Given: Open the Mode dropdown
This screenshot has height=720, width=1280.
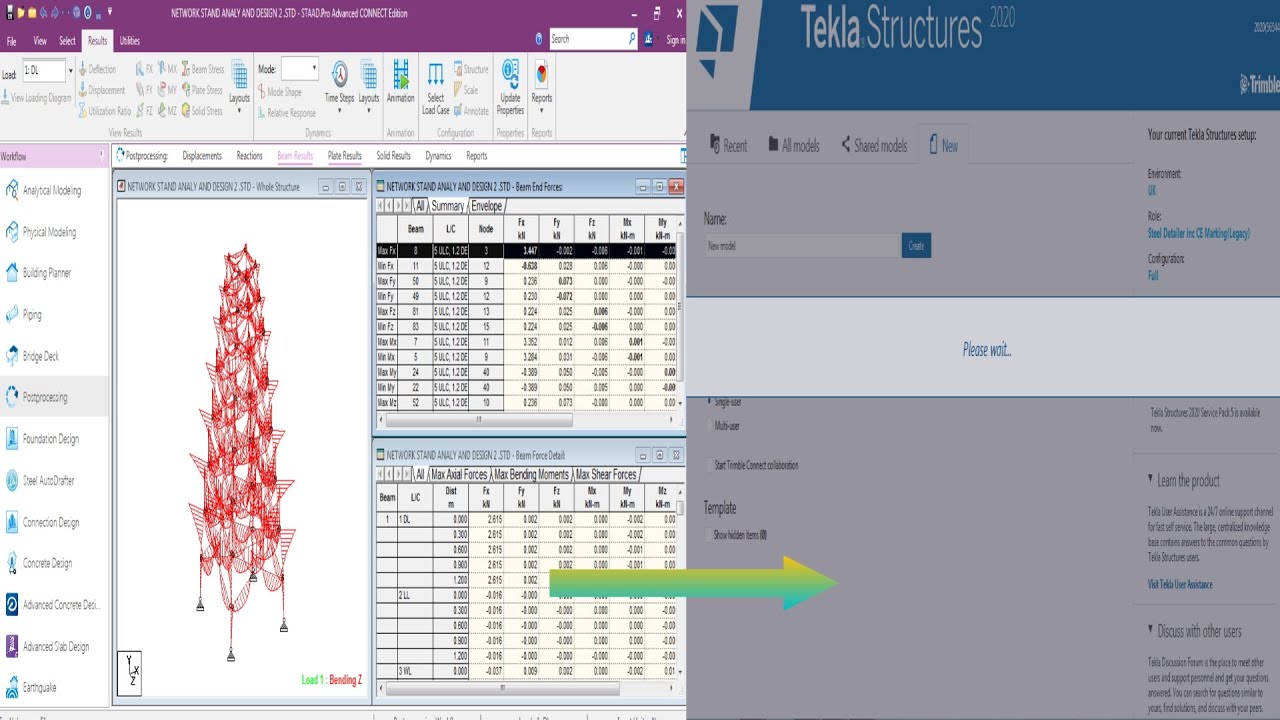Looking at the screenshot, I should (x=314, y=69).
